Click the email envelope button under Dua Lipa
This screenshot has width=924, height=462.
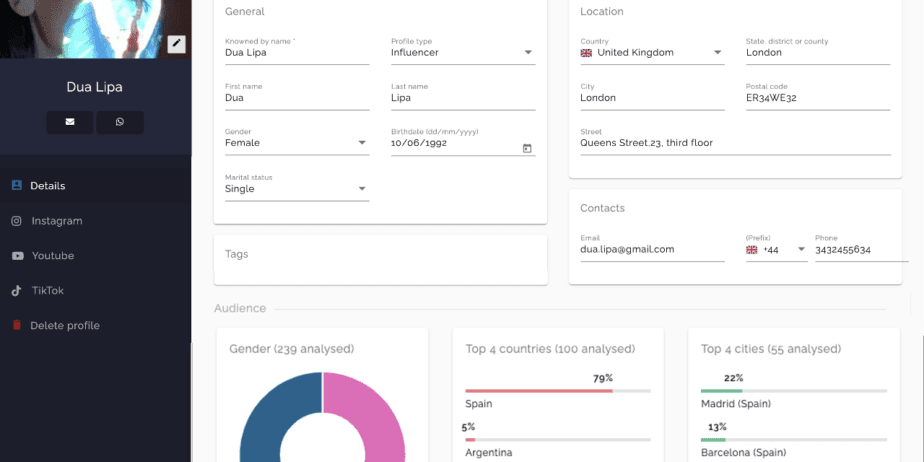pyautogui.click(x=70, y=122)
